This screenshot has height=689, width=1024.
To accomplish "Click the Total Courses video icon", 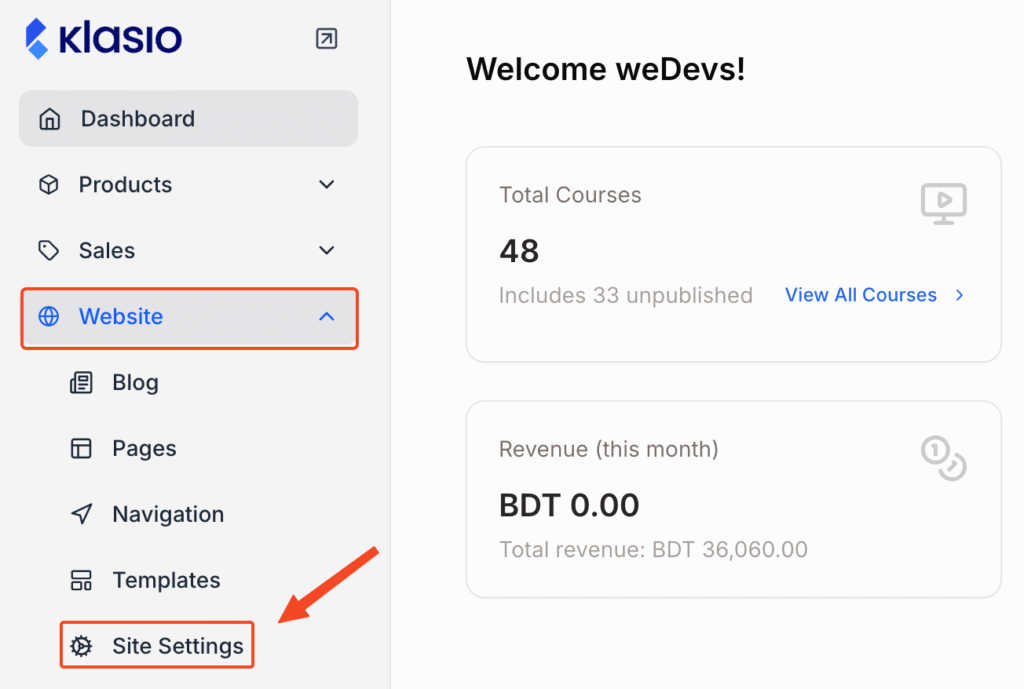I will click(x=943, y=204).
